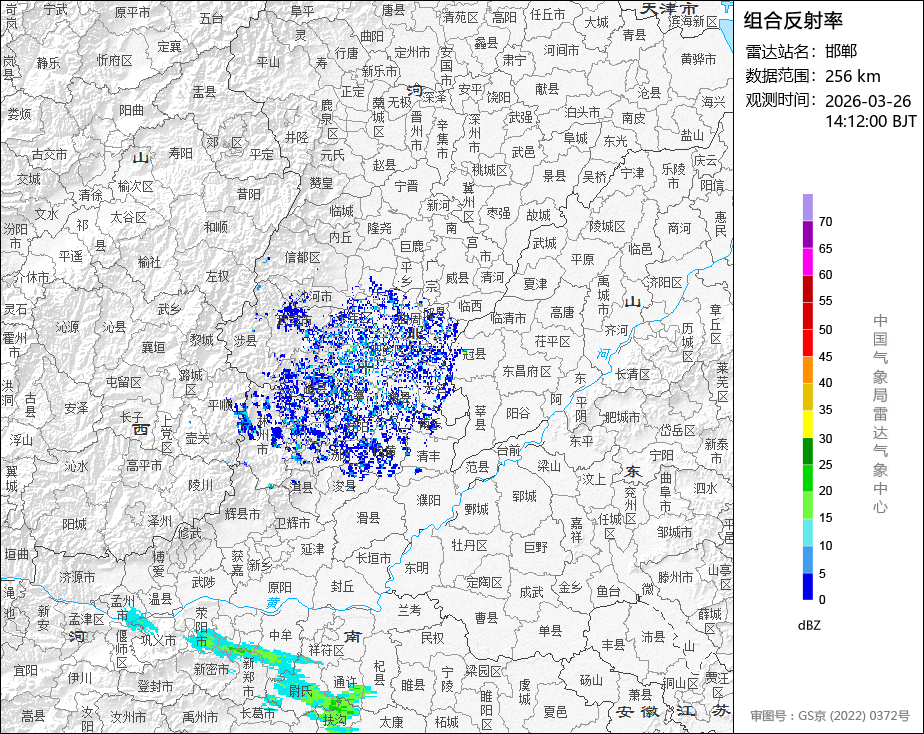Select the radar station name 邯郸

(841, 51)
